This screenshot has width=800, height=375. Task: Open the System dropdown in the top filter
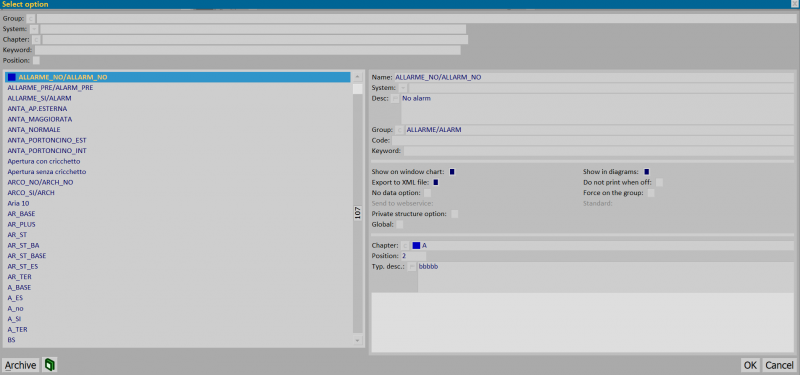(x=34, y=29)
